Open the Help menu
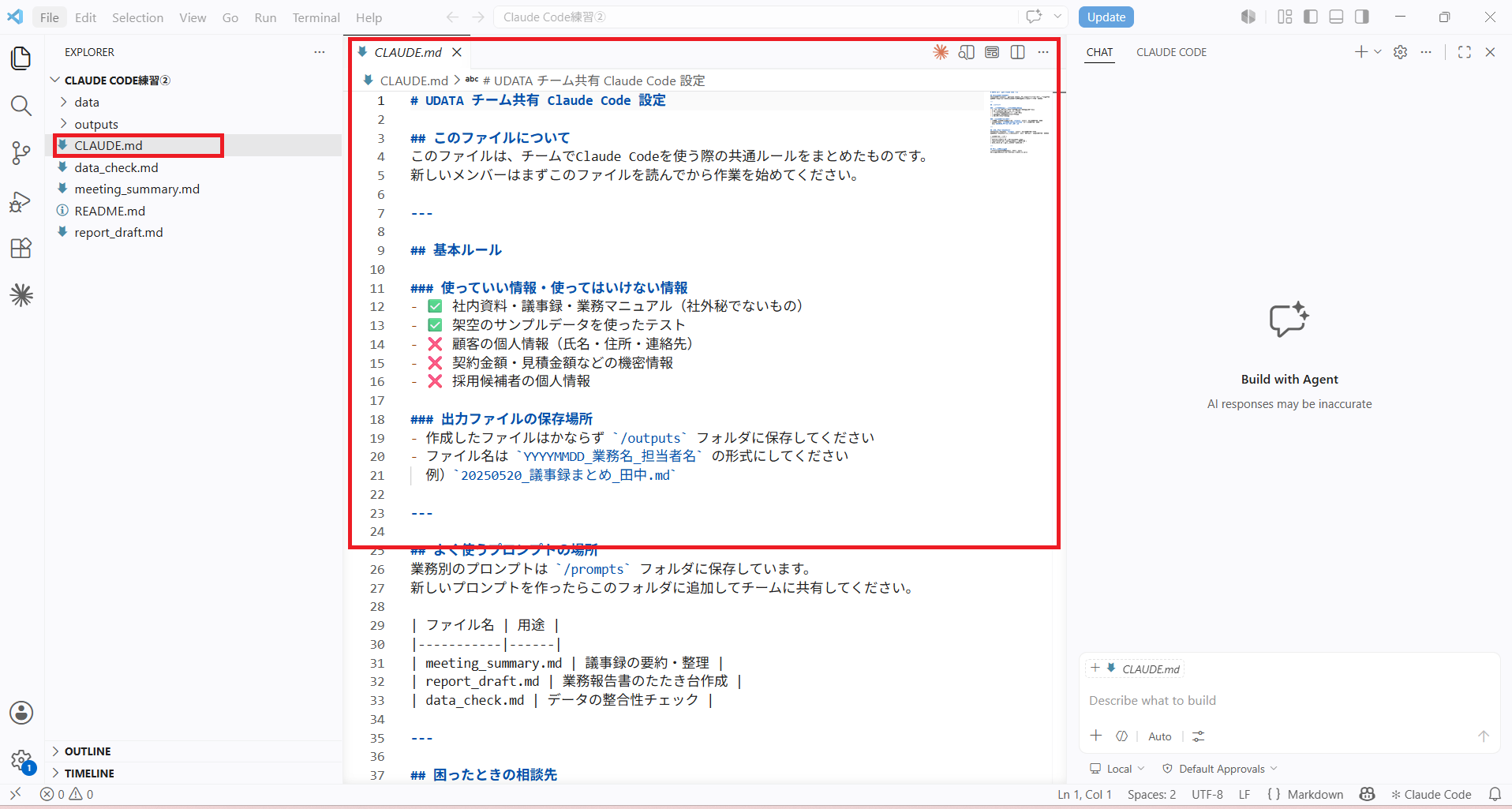Screen dimensions: 1512x809 coord(369,17)
